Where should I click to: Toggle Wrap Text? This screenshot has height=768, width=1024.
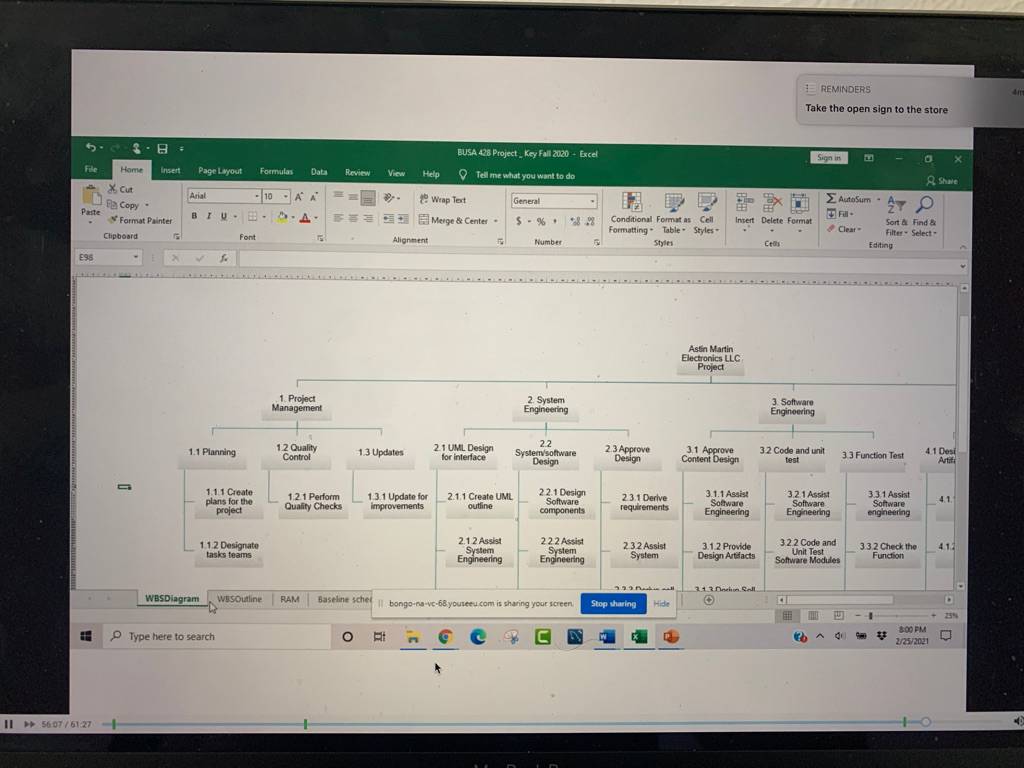pyautogui.click(x=443, y=200)
